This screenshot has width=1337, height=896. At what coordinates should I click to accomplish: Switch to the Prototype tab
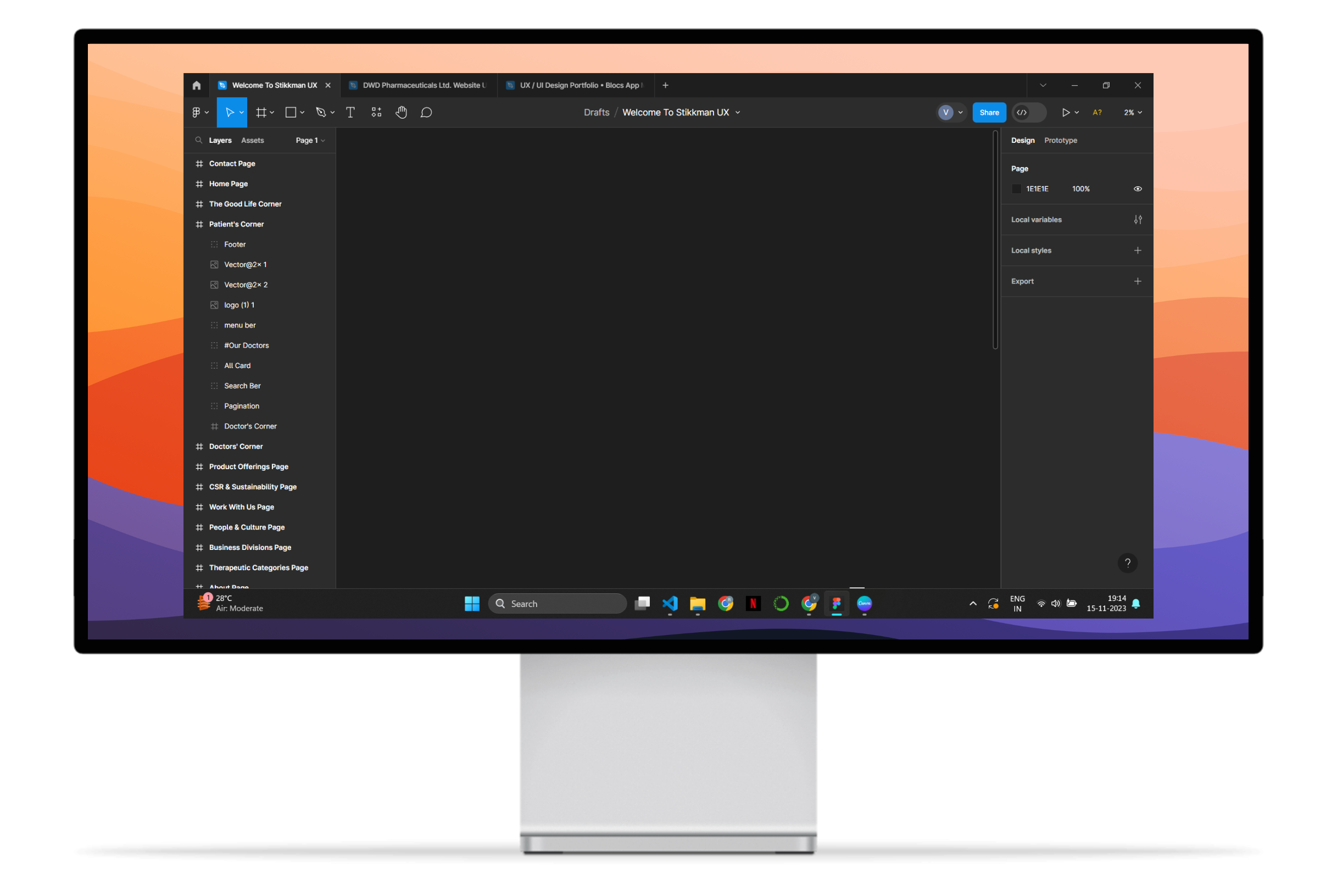point(1061,140)
